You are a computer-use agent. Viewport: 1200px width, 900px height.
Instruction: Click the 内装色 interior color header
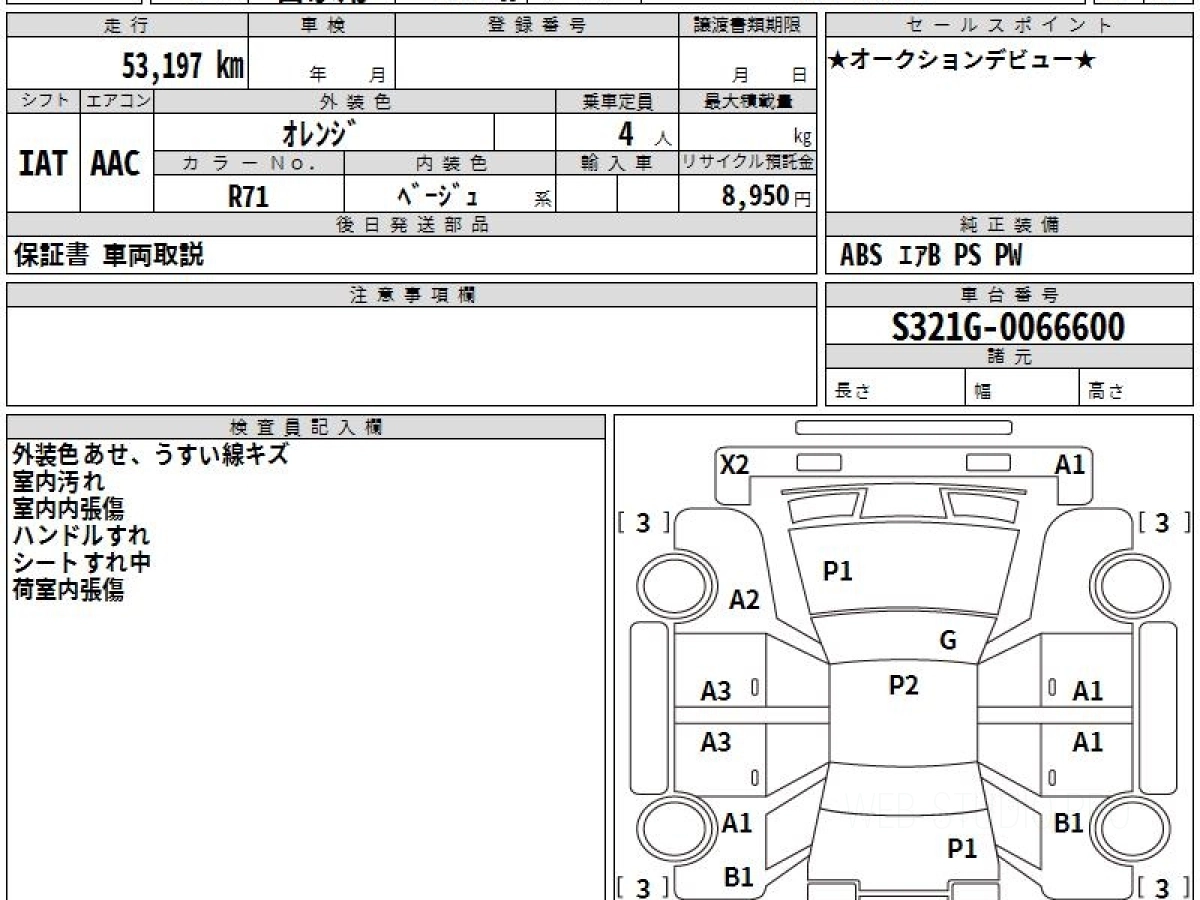pos(450,164)
